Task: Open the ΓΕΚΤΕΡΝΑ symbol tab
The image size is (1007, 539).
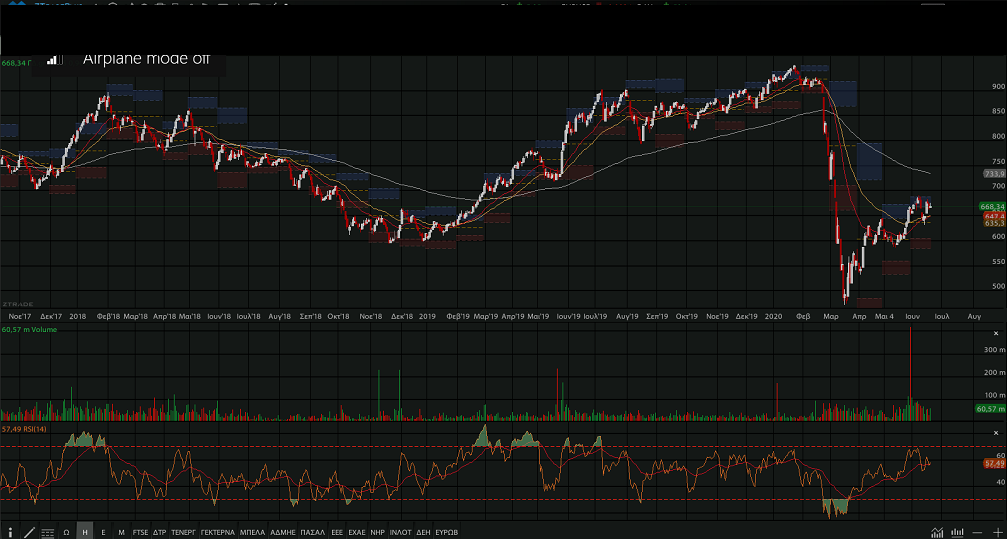Action: 217,532
